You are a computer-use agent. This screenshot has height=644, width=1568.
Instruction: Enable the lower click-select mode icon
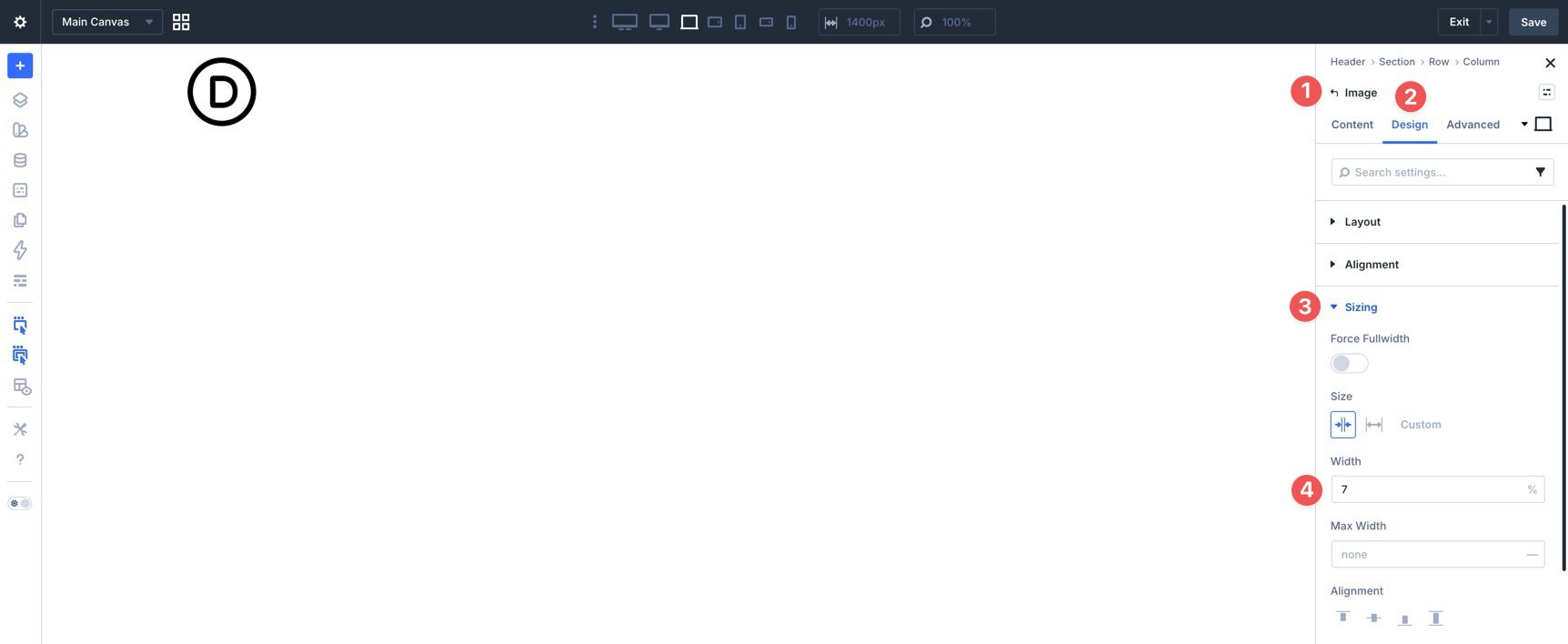(20, 355)
